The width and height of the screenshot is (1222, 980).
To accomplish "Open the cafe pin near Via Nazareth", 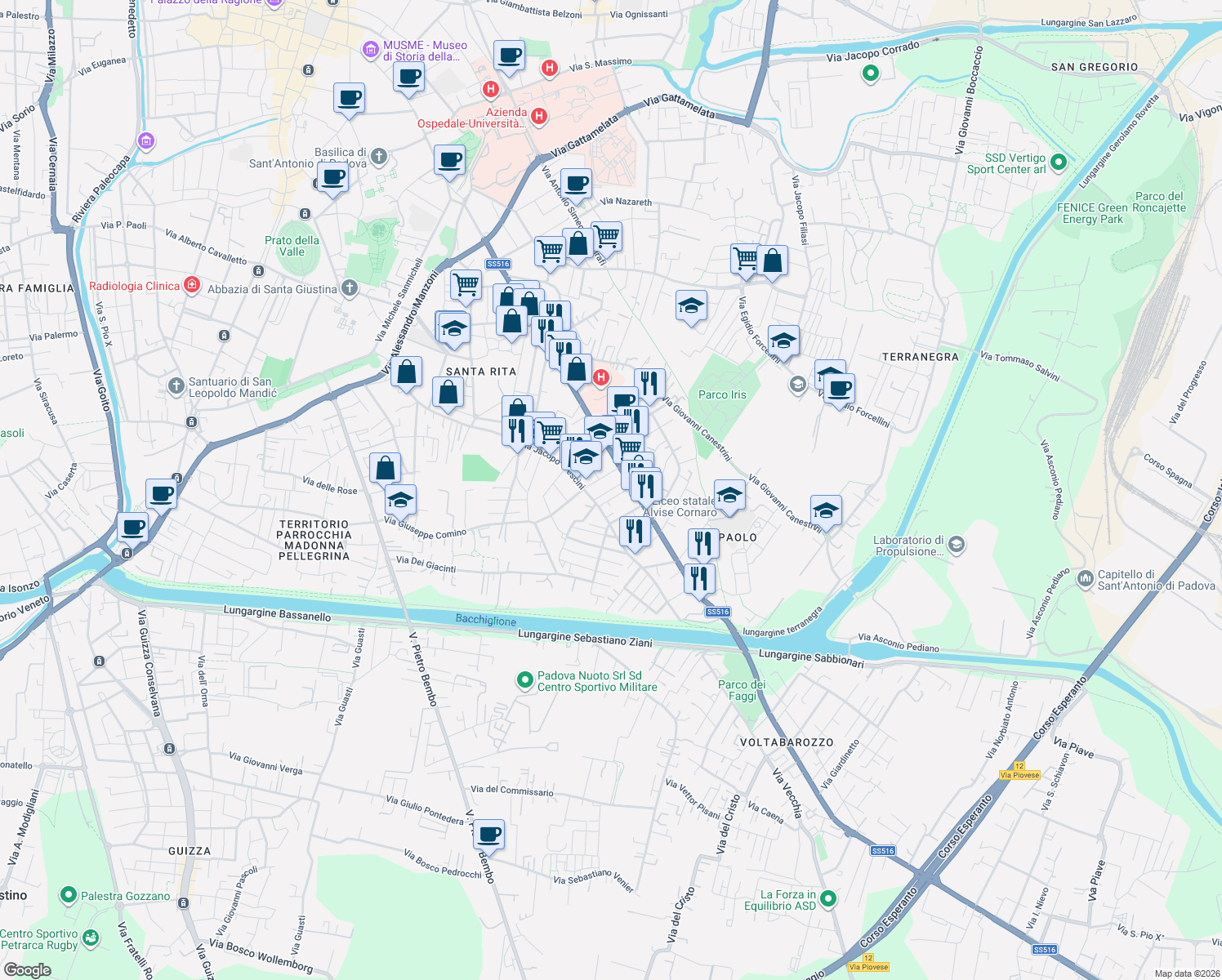I will click(576, 185).
